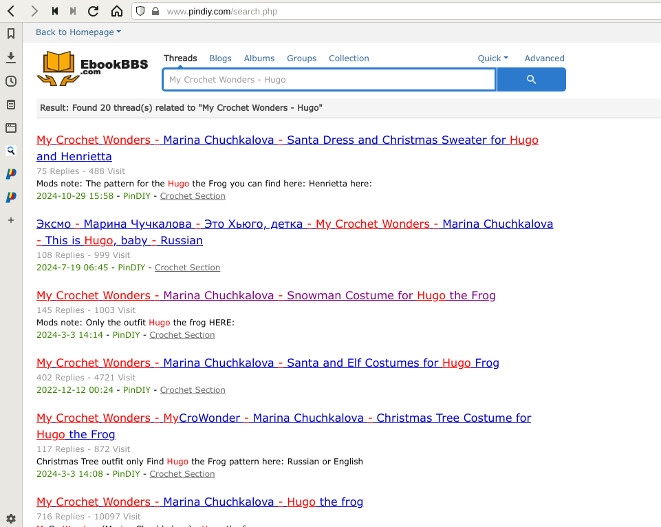This screenshot has height=527, width=661.
Task: Switch to the Albums tab
Action: click(259, 58)
